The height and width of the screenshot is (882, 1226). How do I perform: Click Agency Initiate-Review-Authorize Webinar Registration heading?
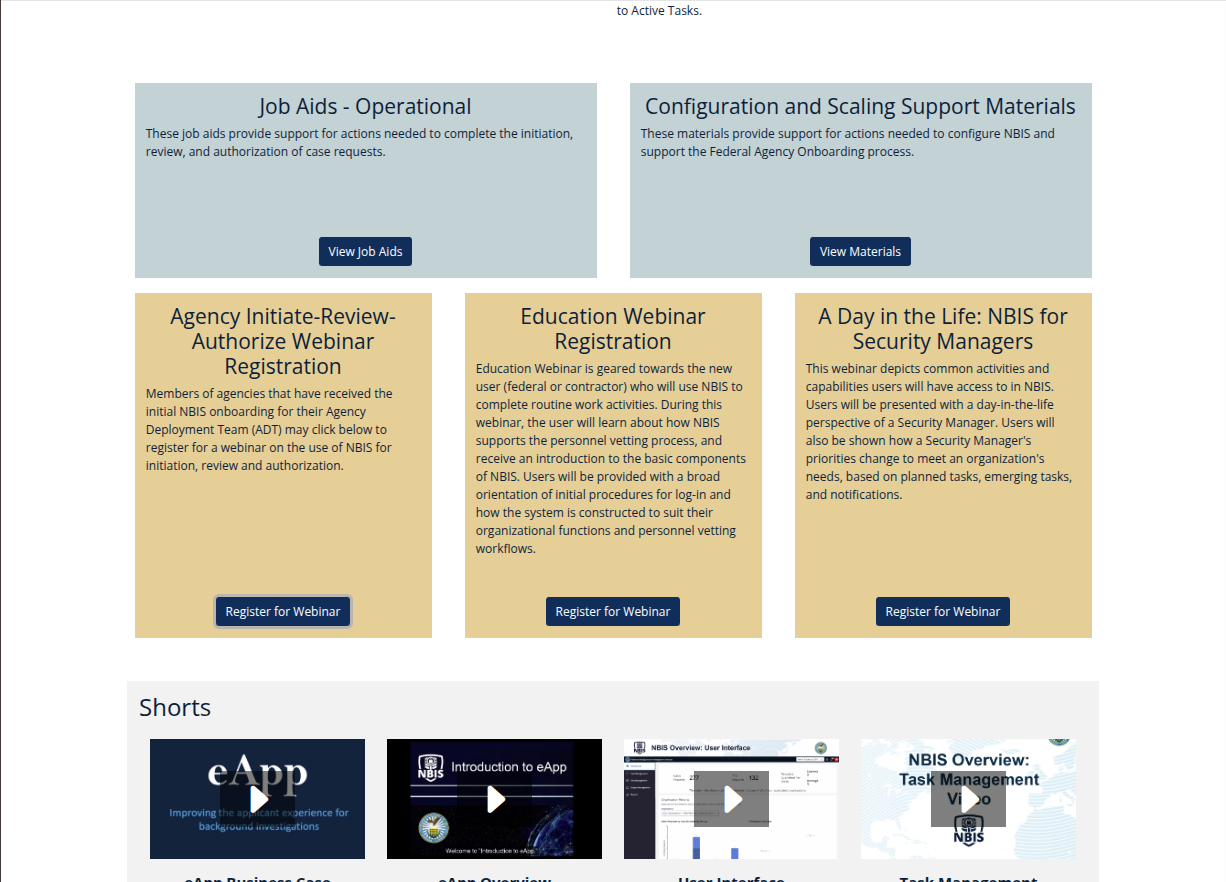(283, 341)
